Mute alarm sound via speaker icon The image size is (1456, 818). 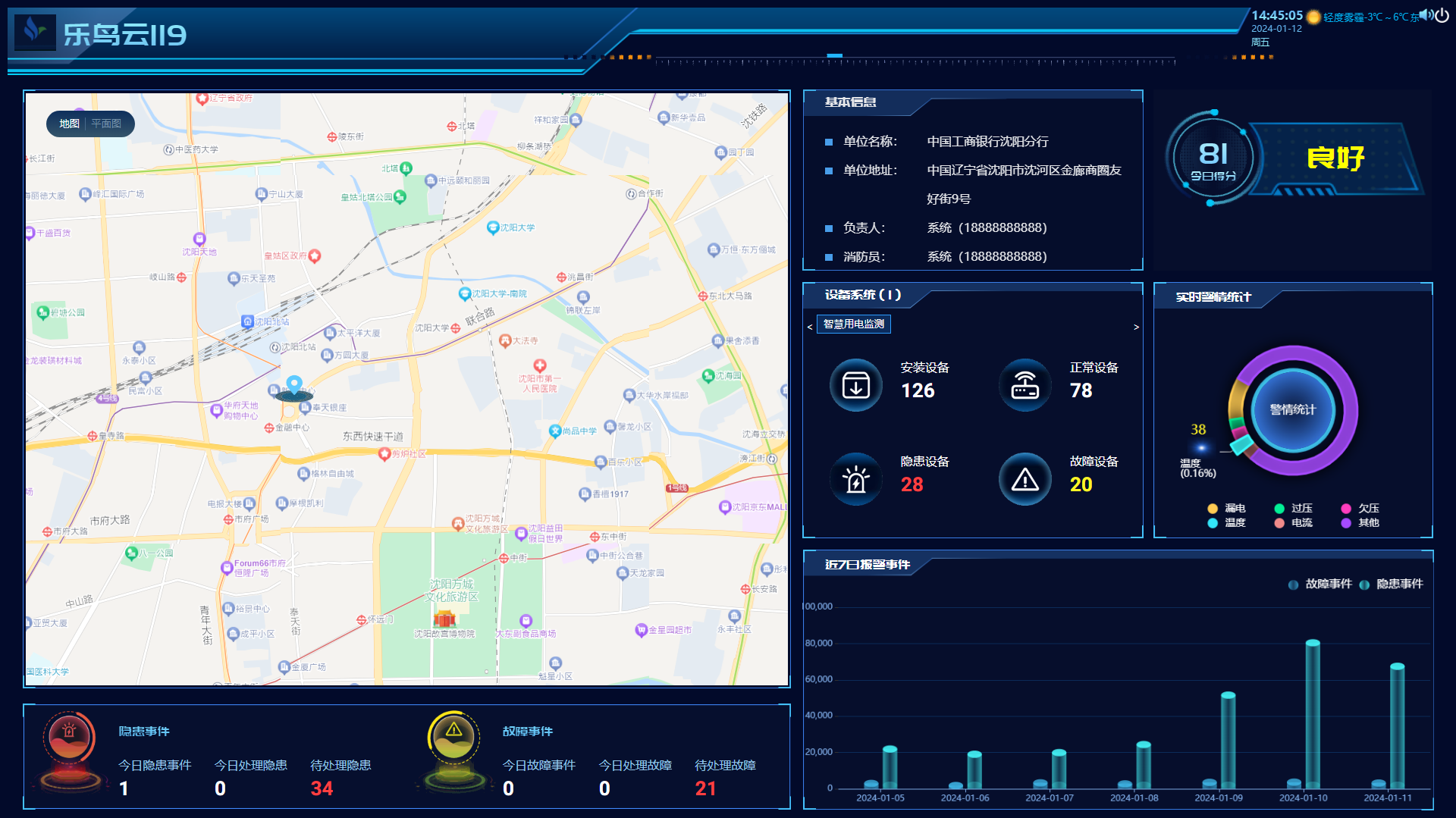[1426, 15]
